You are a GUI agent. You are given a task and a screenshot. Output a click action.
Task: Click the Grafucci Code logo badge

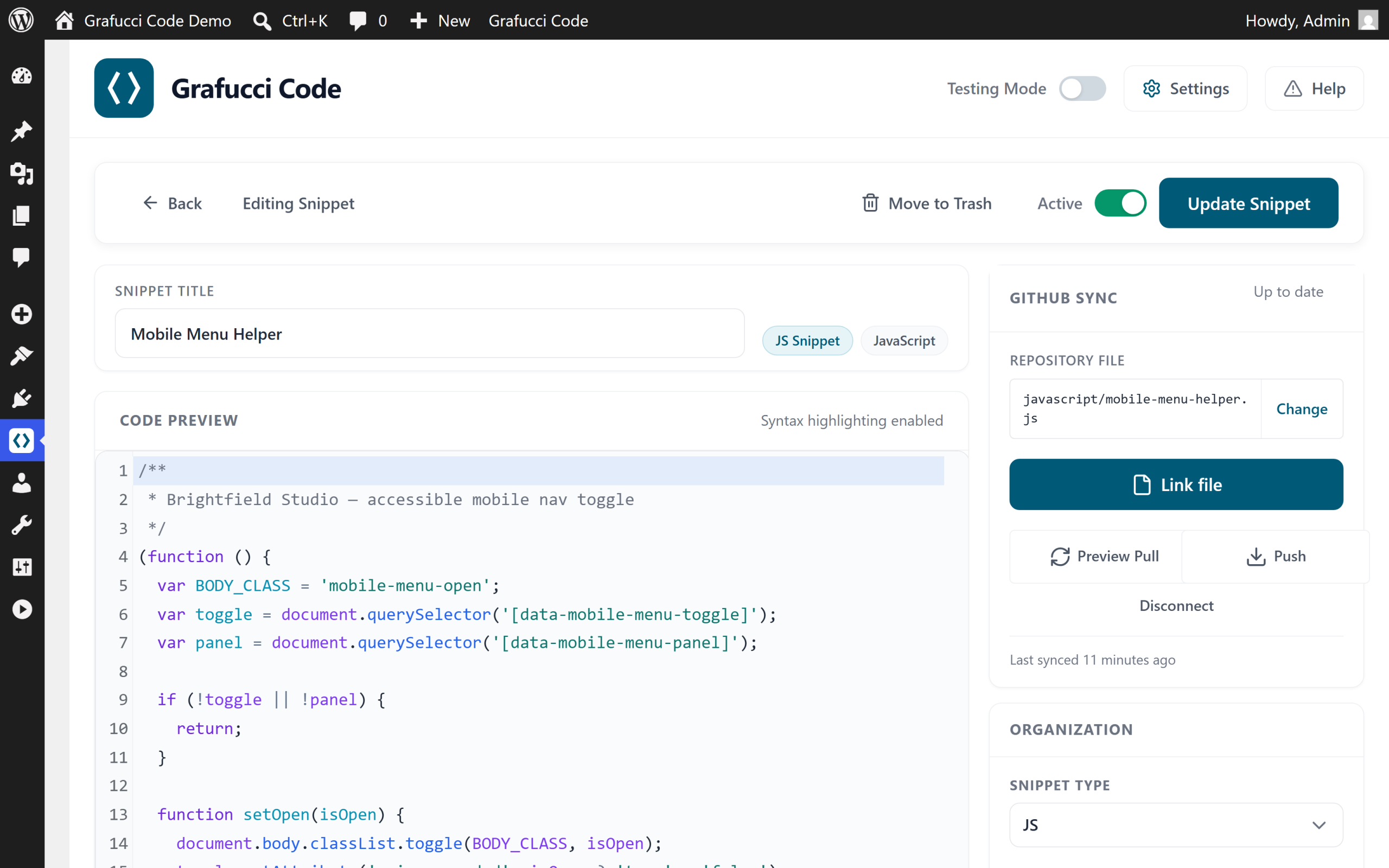124,88
